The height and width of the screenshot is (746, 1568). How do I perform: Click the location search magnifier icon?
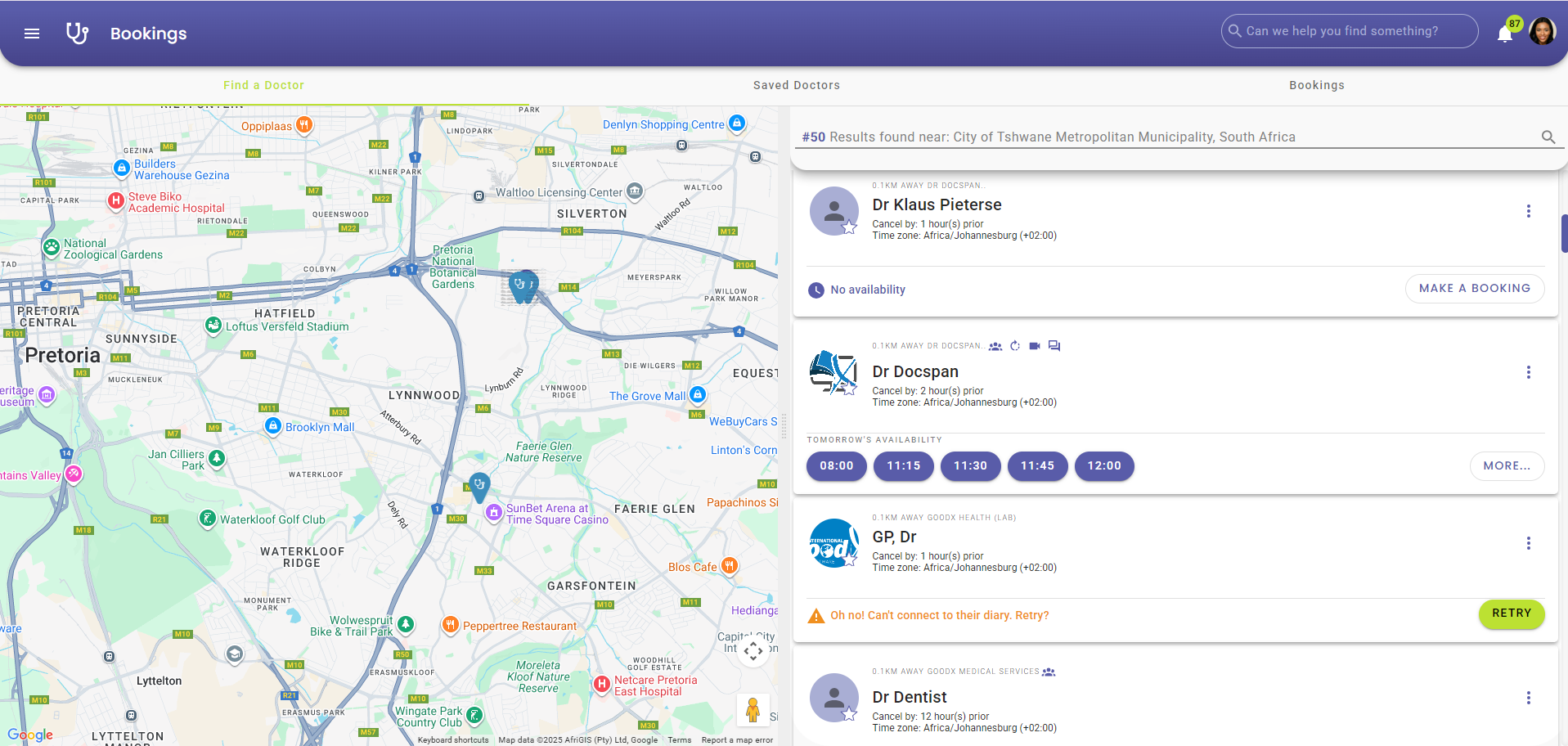click(1548, 137)
